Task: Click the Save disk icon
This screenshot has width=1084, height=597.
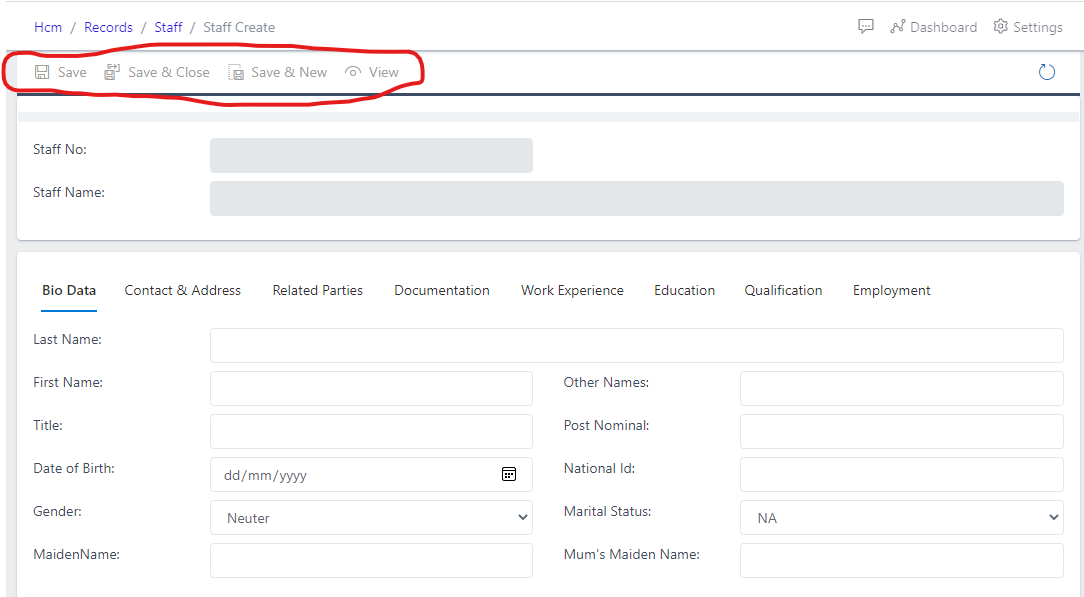Action: click(x=41, y=71)
